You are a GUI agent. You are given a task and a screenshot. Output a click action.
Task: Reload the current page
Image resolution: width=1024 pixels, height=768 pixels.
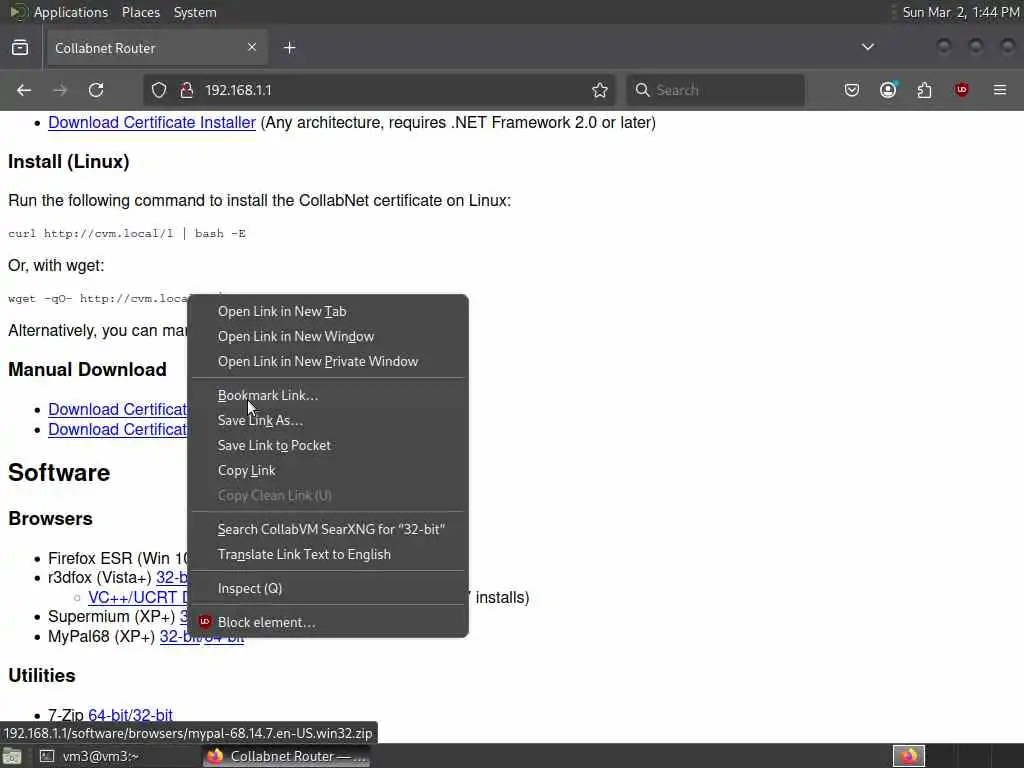tap(96, 90)
